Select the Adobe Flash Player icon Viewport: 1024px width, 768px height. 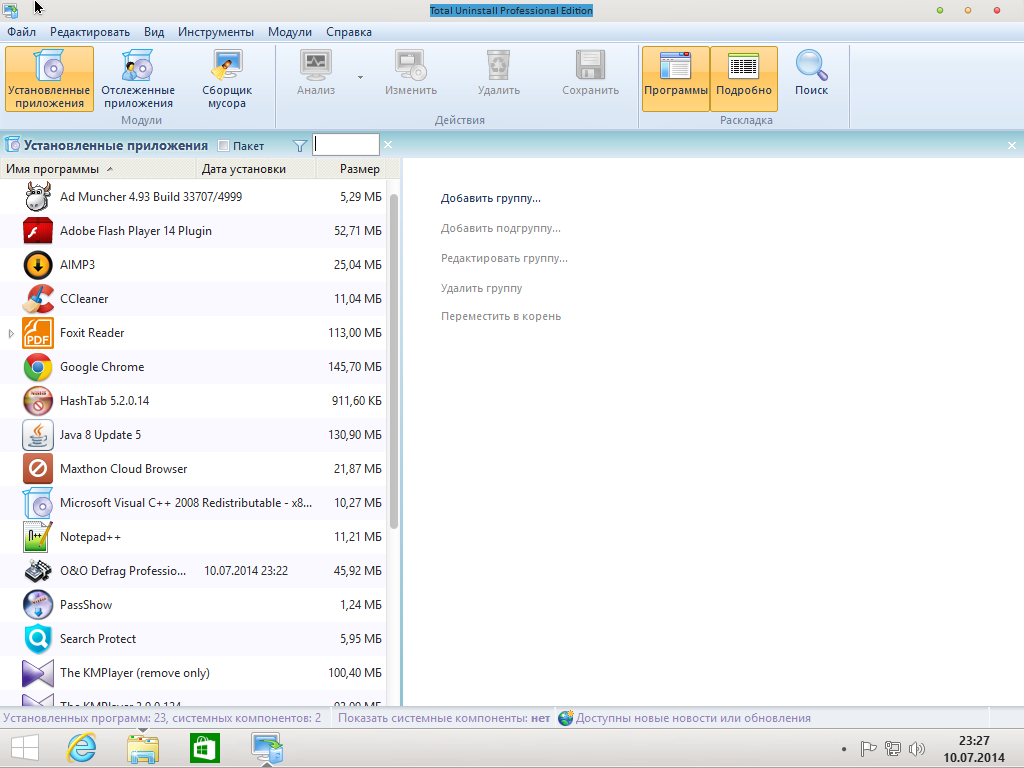tap(38, 231)
